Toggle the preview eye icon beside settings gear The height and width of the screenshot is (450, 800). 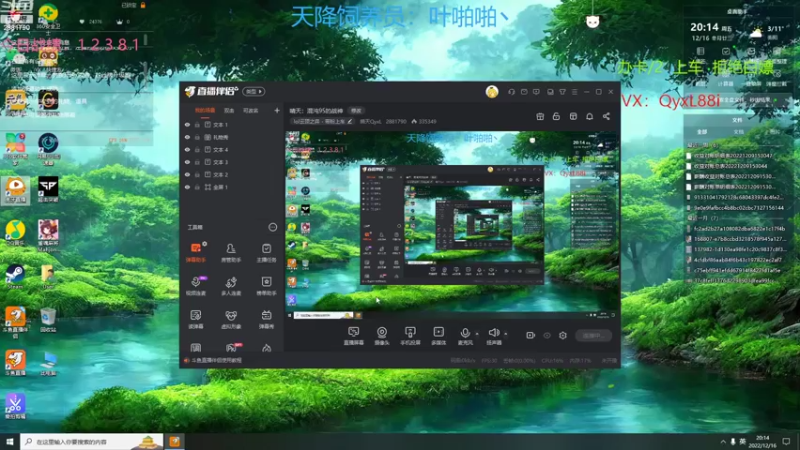click(547, 335)
